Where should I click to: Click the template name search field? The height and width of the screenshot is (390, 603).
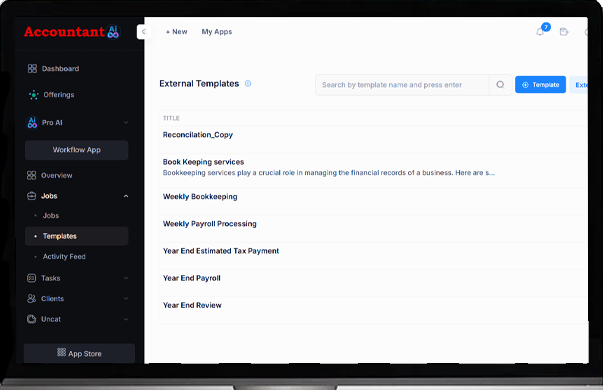coord(402,85)
